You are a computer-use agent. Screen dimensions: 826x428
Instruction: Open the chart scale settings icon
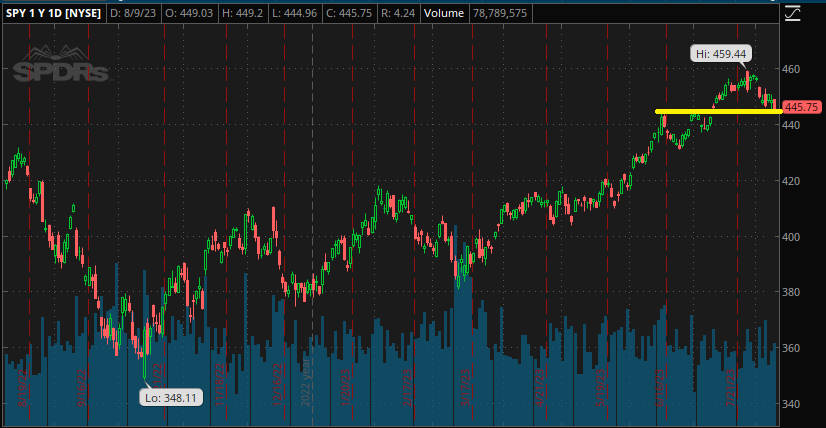tap(791, 13)
